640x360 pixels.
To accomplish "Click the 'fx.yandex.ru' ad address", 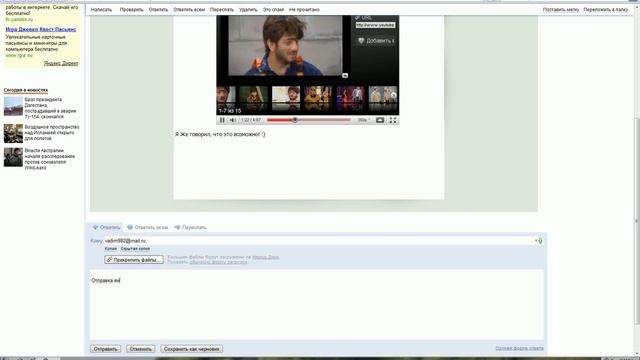I will click(x=19, y=20).
